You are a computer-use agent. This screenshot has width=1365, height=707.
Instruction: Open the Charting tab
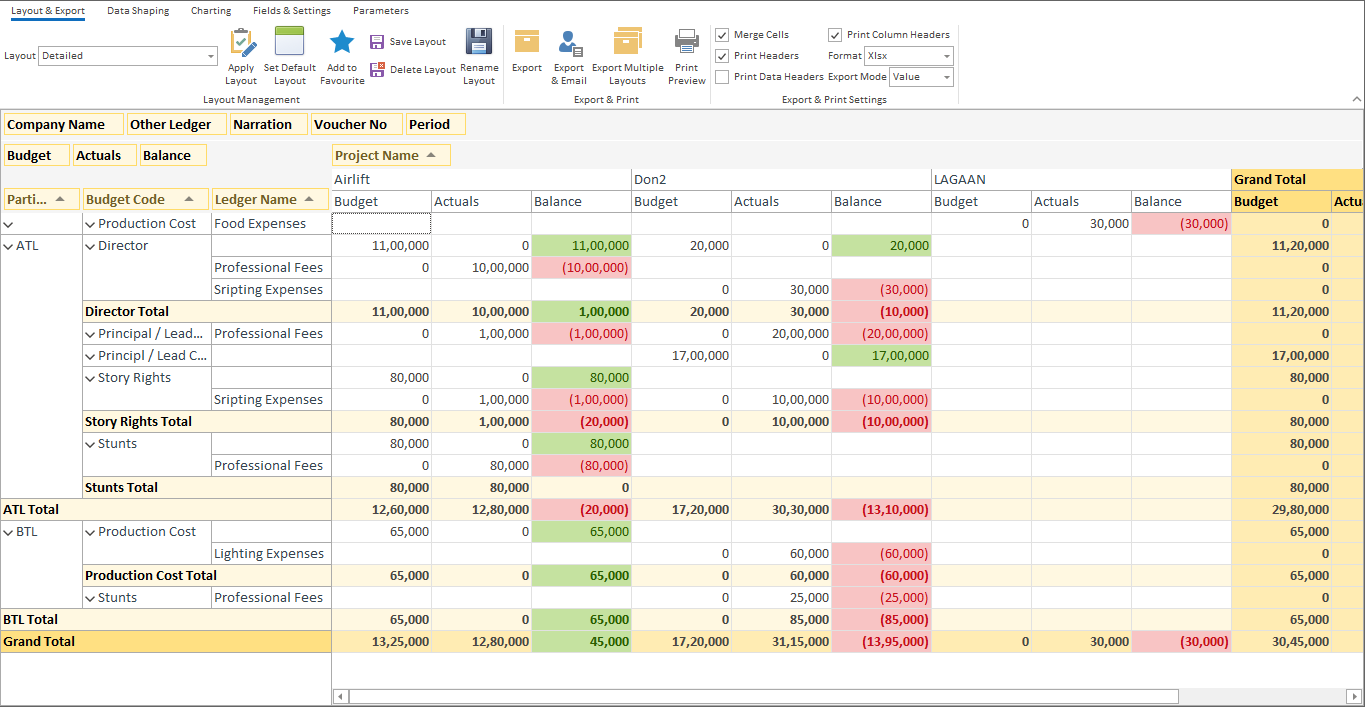[x=211, y=11]
